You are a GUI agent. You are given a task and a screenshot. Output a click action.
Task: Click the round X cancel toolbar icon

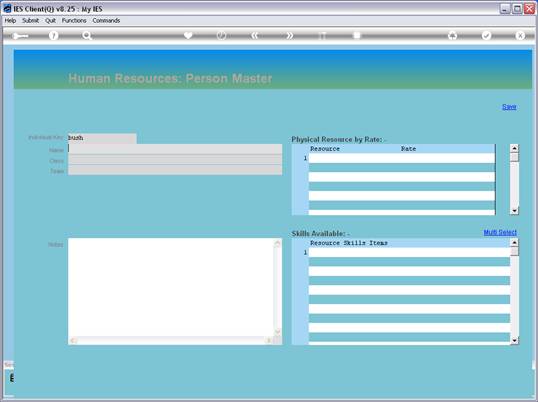(x=520, y=36)
